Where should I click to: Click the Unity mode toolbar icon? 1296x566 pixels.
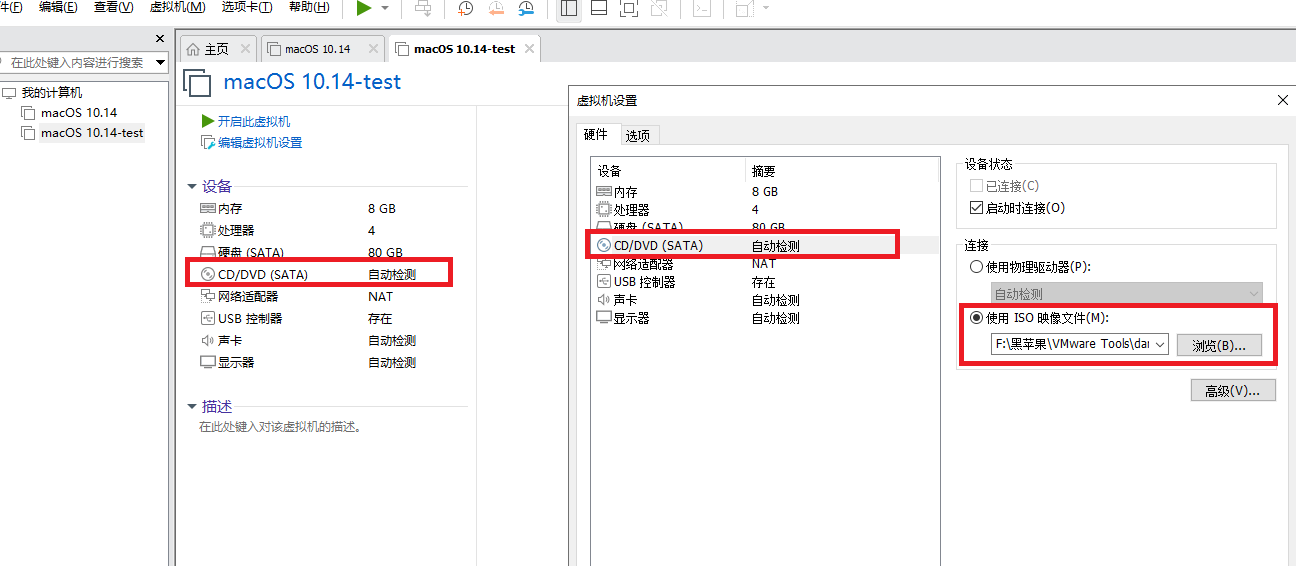[659, 8]
